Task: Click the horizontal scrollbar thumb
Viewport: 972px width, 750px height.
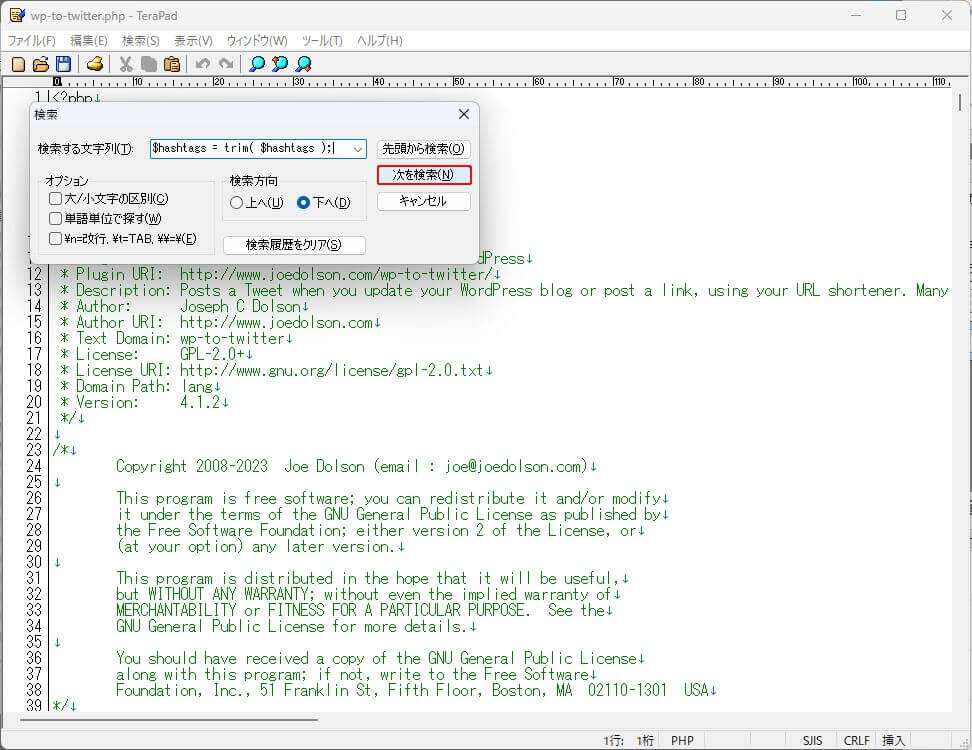Action: pyautogui.click(x=170, y=718)
